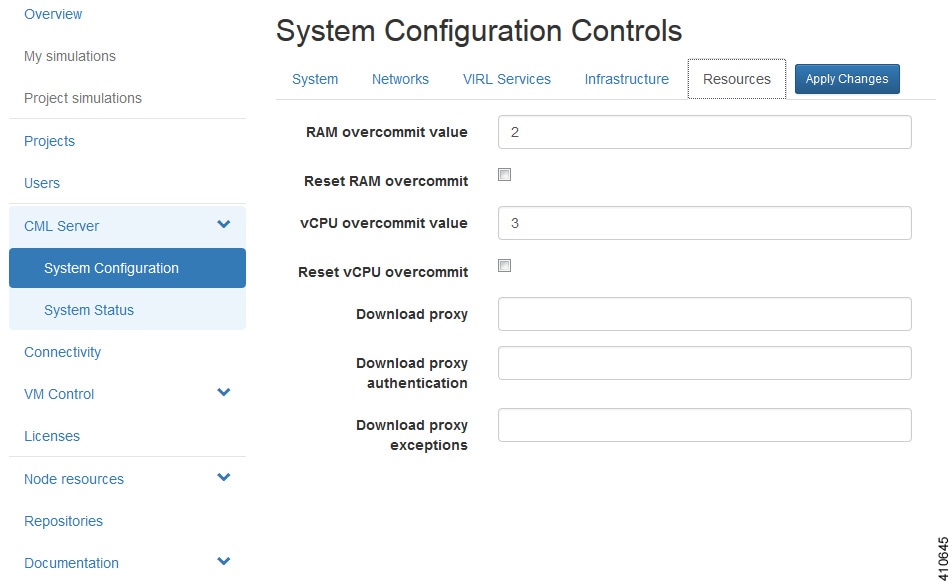Select the Download proxy authentication field

(x=704, y=363)
